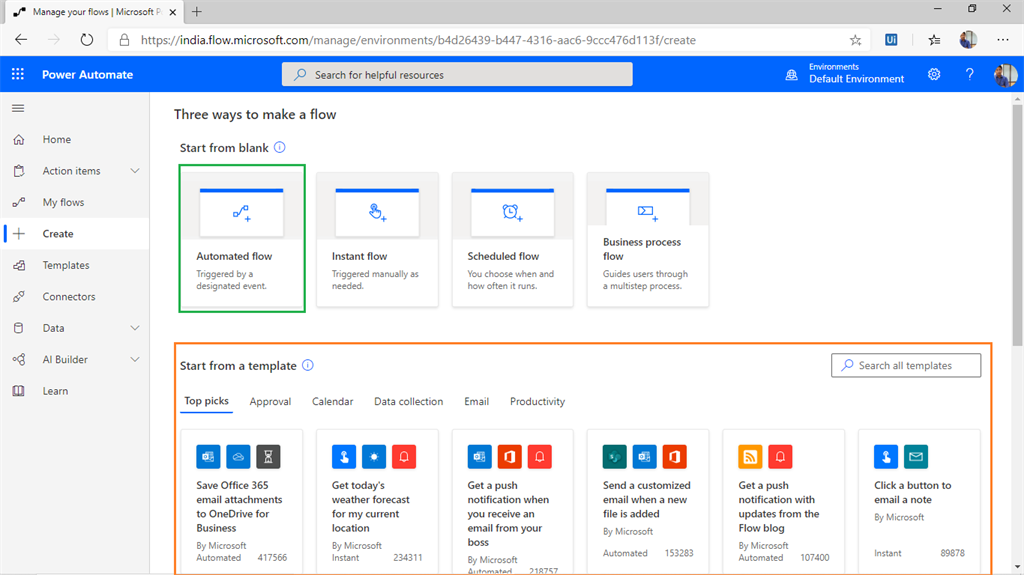1024x575 pixels.
Task: Open a new browser tab
Action: [197, 12]
